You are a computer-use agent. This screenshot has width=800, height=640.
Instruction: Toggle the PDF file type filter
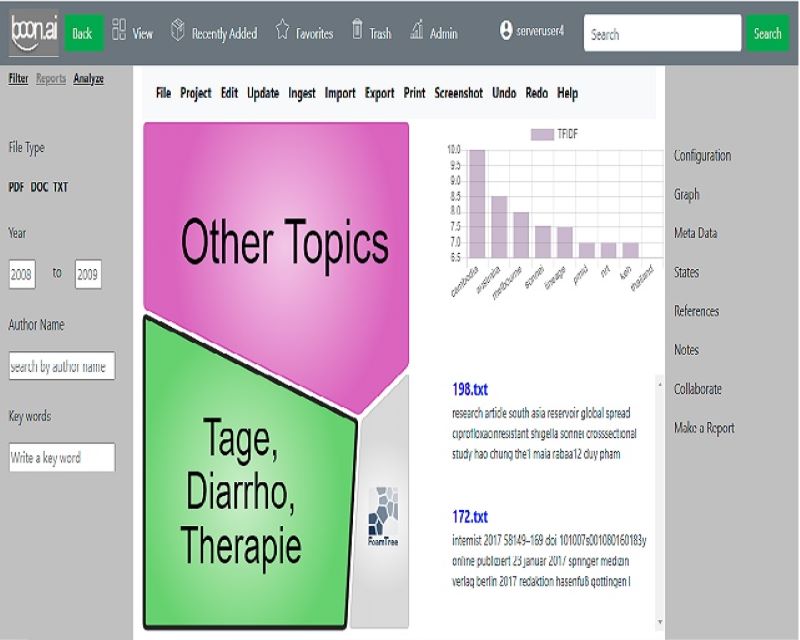tap(16, 187)
